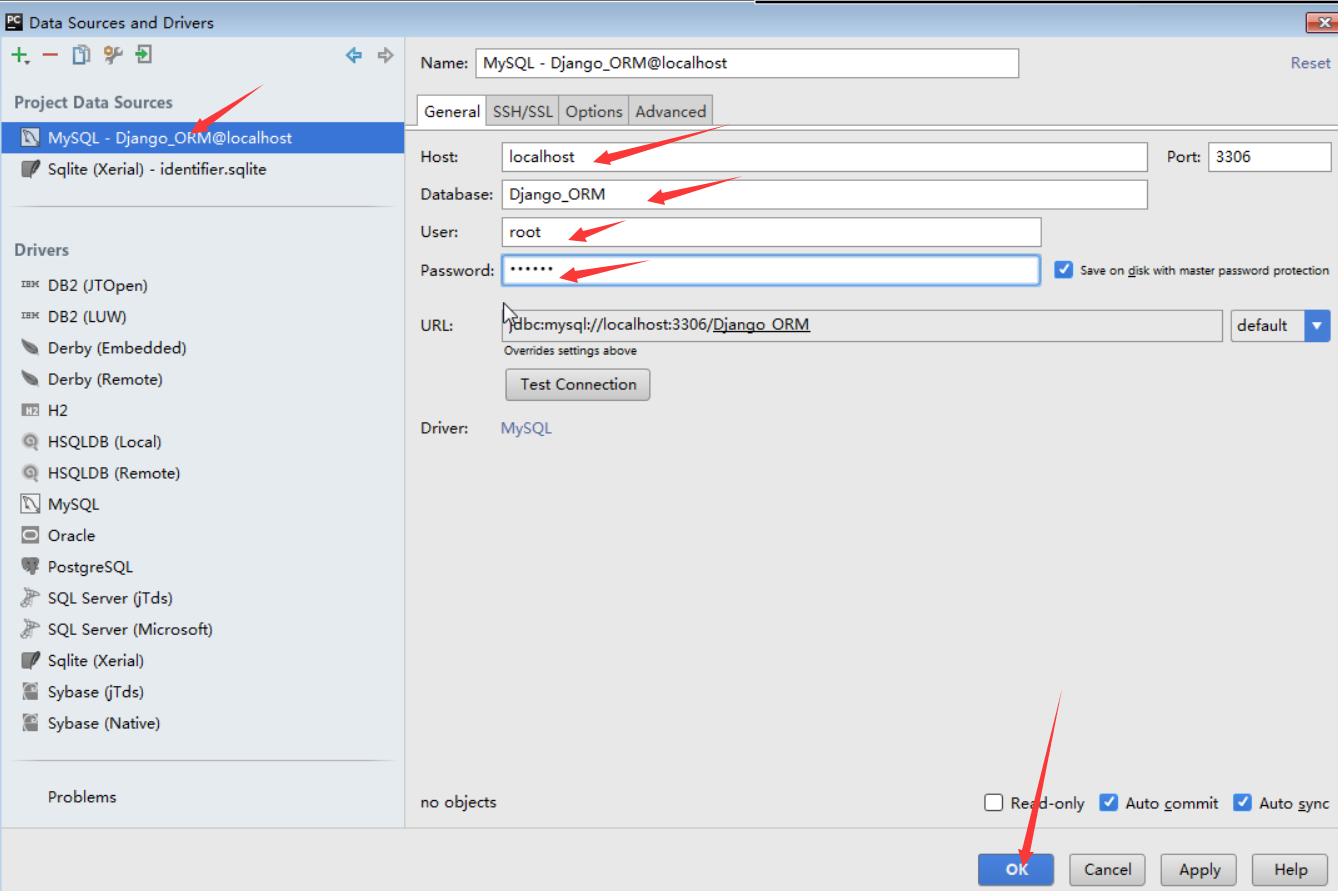The image size is (1338, 891).
Task: Open driver settings wrench icon
Action: 113,56
